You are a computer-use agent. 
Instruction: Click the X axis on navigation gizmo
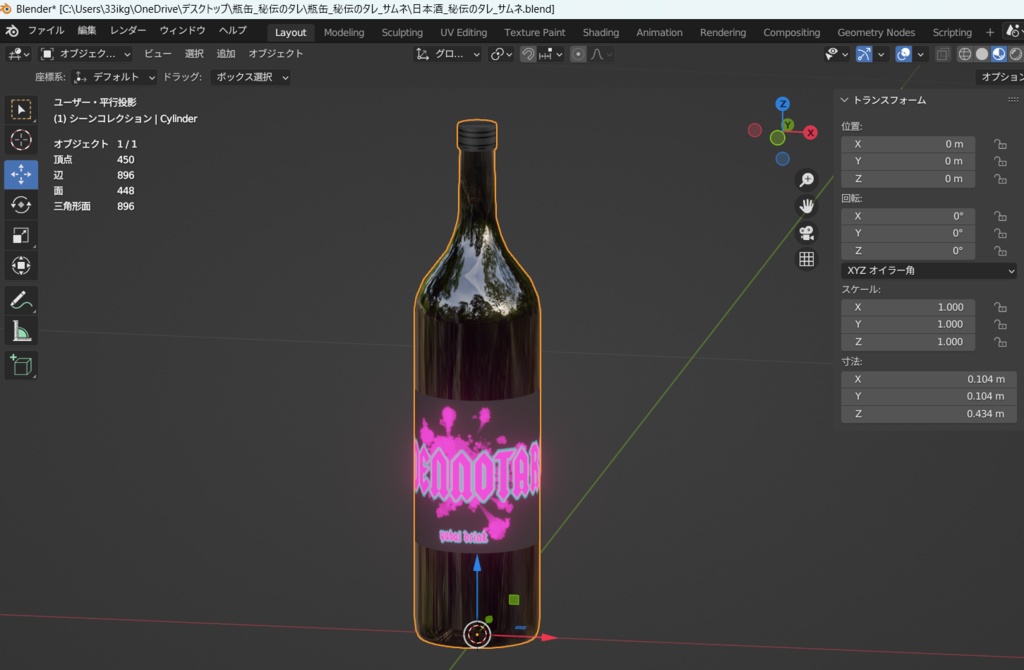[810, 133]
